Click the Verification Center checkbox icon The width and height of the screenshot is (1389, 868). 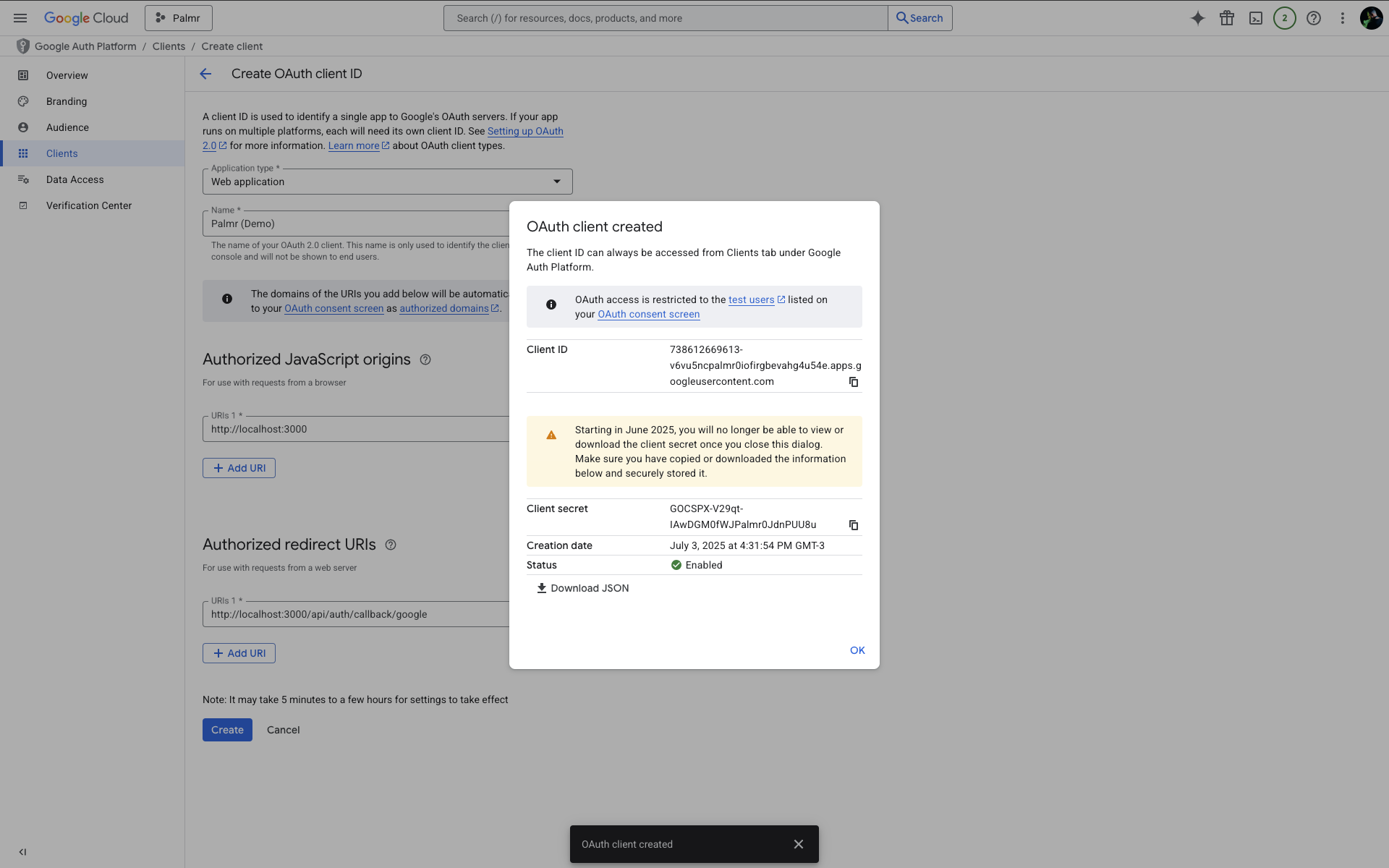click(23, 205)
